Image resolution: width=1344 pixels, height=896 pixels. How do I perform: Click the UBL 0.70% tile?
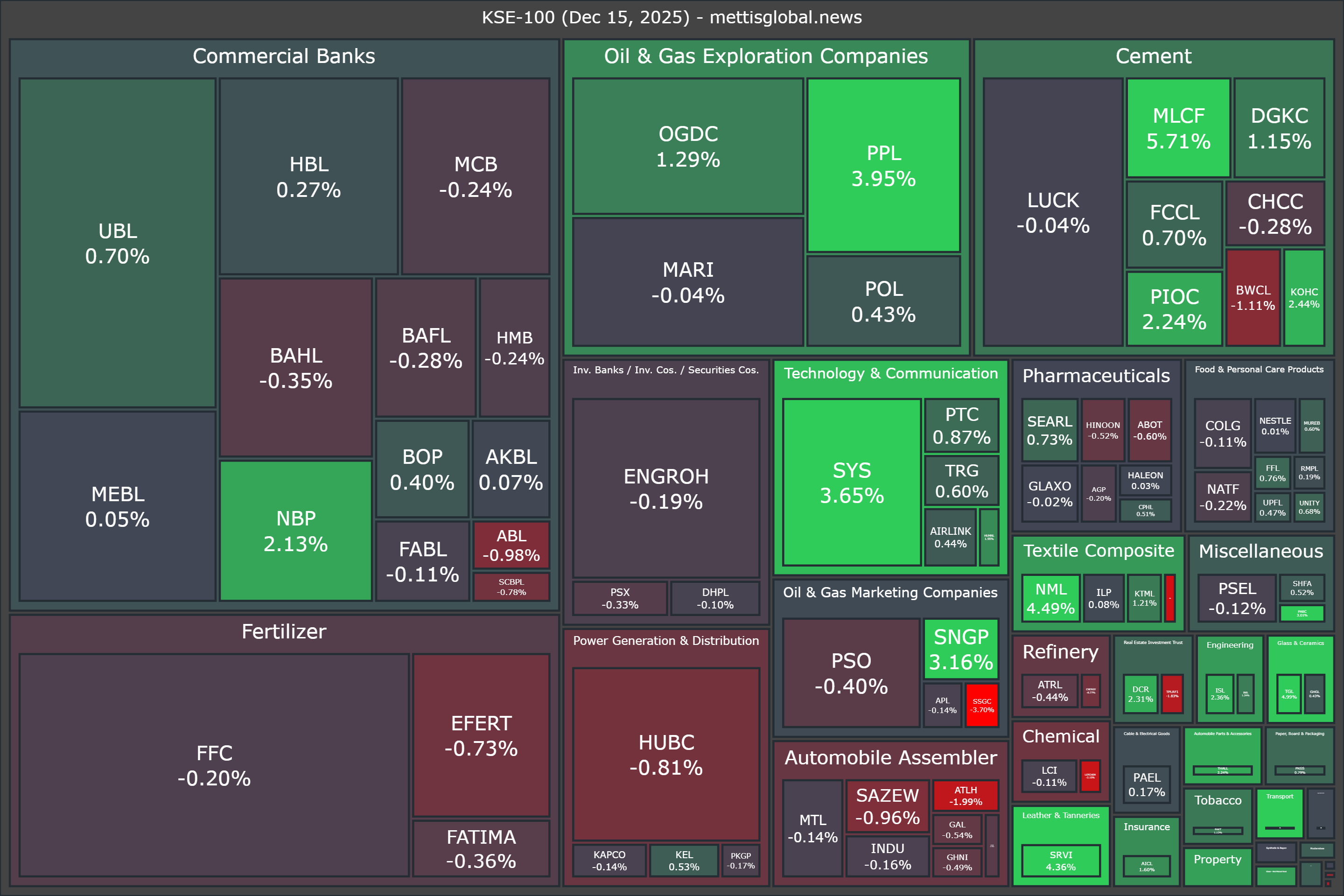pos(117,243)
